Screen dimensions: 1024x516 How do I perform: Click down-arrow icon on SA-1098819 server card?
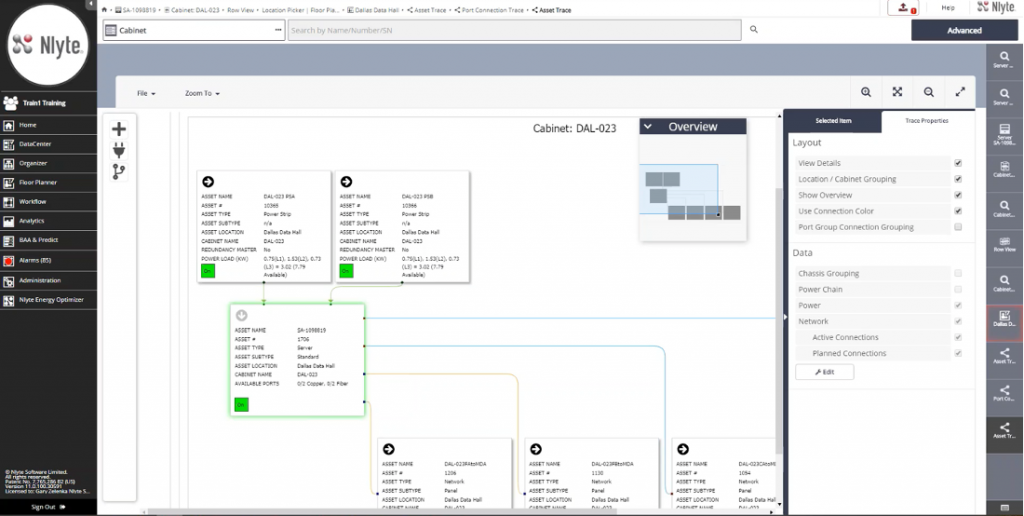tap(241, 315)
